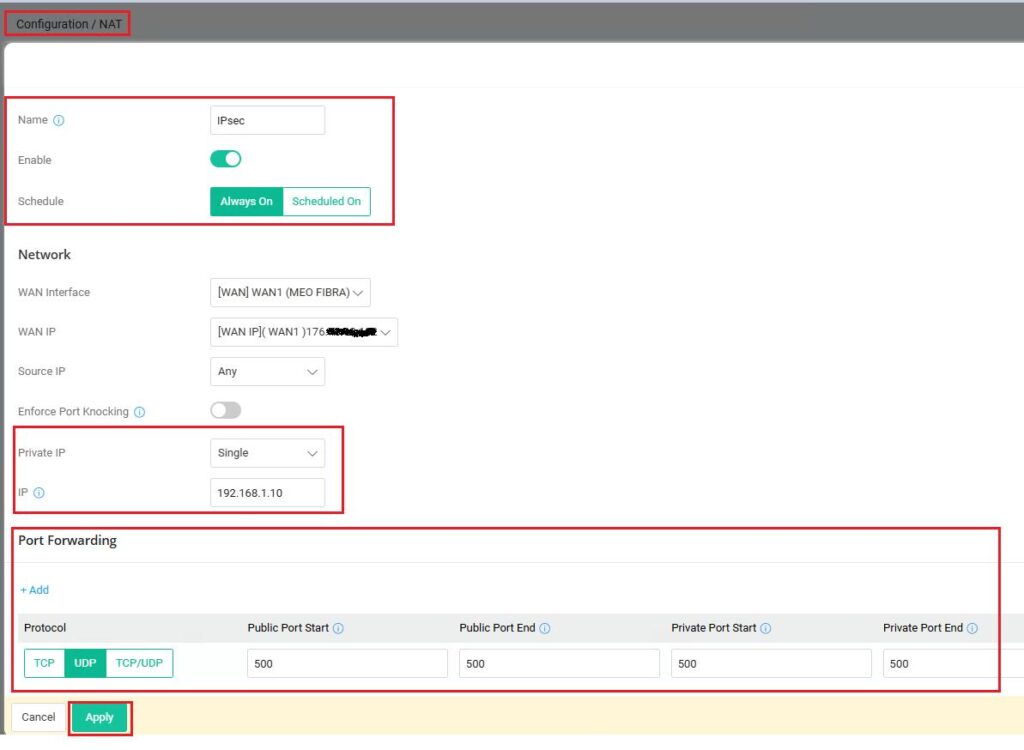
Task: Switch schedule to Scheduled On
Action: 326,201
